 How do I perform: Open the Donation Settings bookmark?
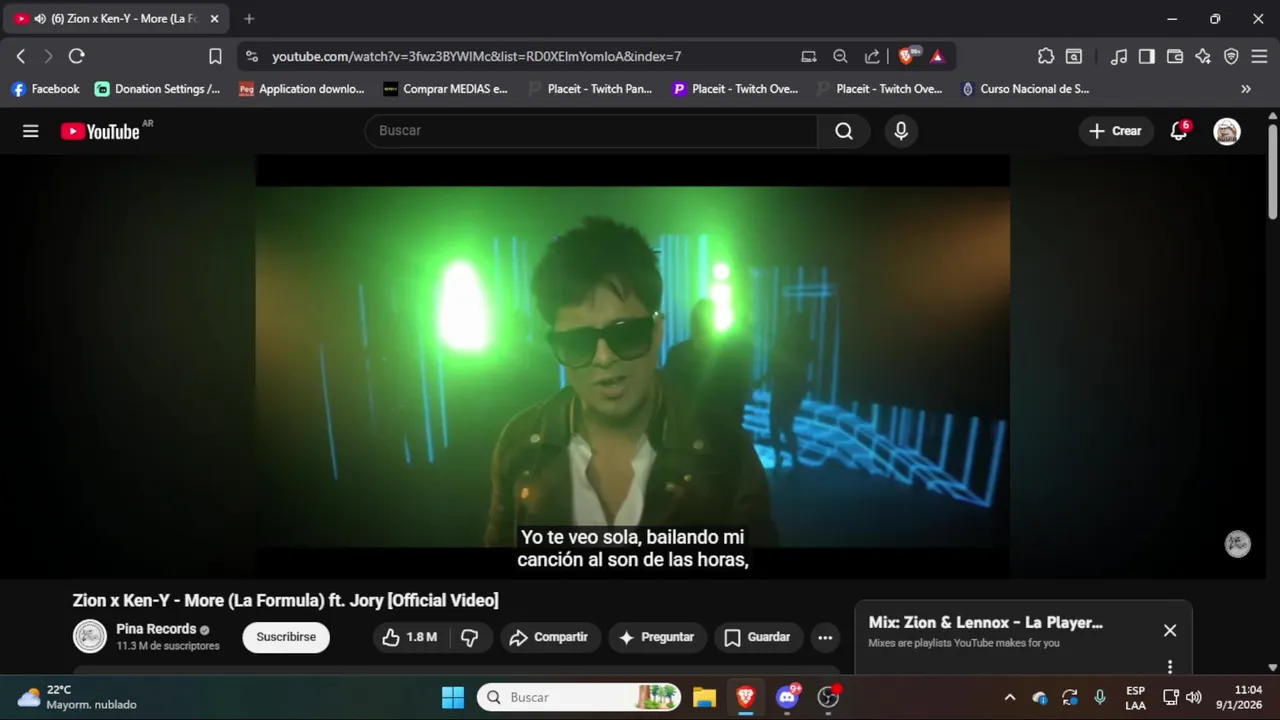tap(158, 89)
